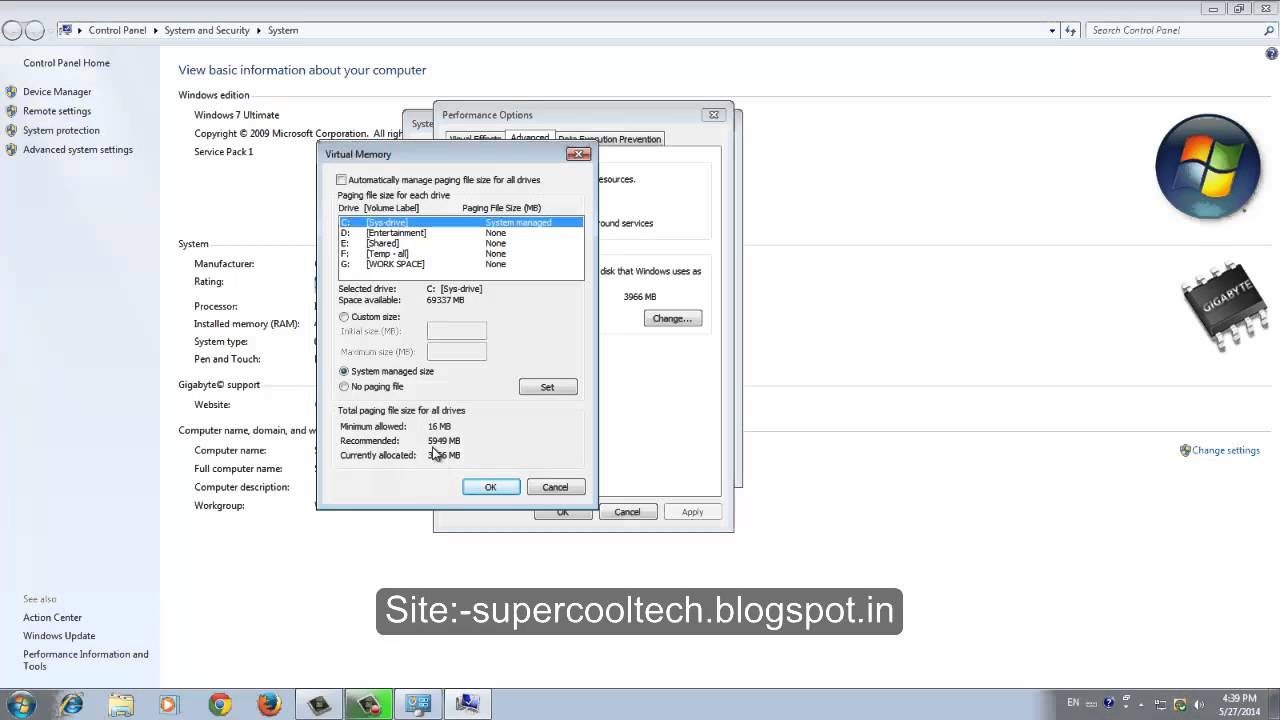Switch to the Visual Effects tab
This screenshot has height=720, width=1280.
click(x=474, y=139)
